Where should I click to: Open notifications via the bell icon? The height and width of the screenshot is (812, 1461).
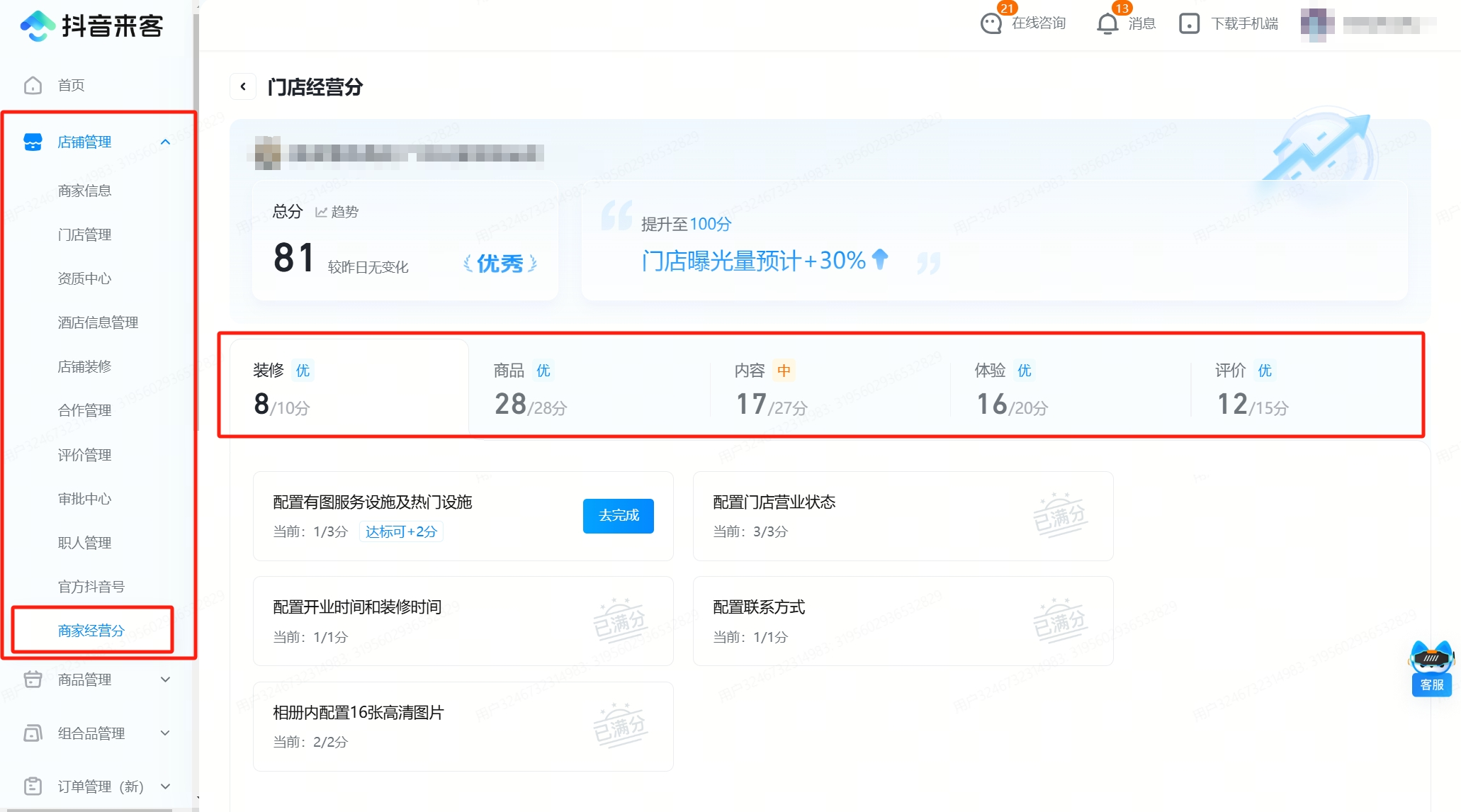click(x=1107, y=23)
